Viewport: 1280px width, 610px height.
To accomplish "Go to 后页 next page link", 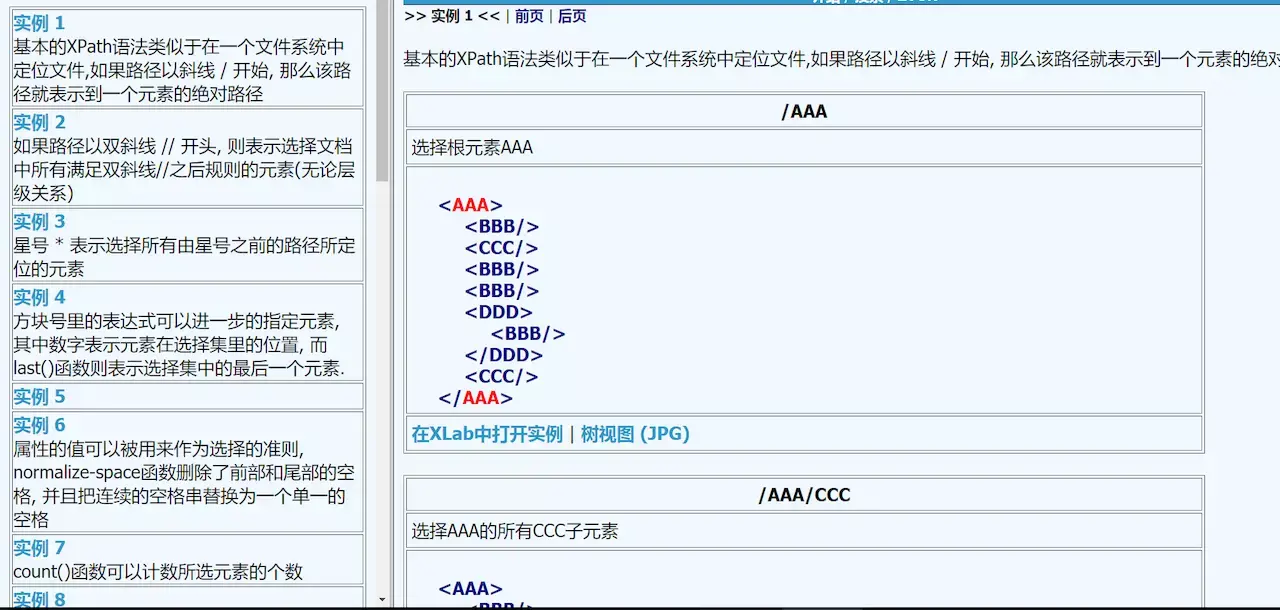I will [572, 16].
